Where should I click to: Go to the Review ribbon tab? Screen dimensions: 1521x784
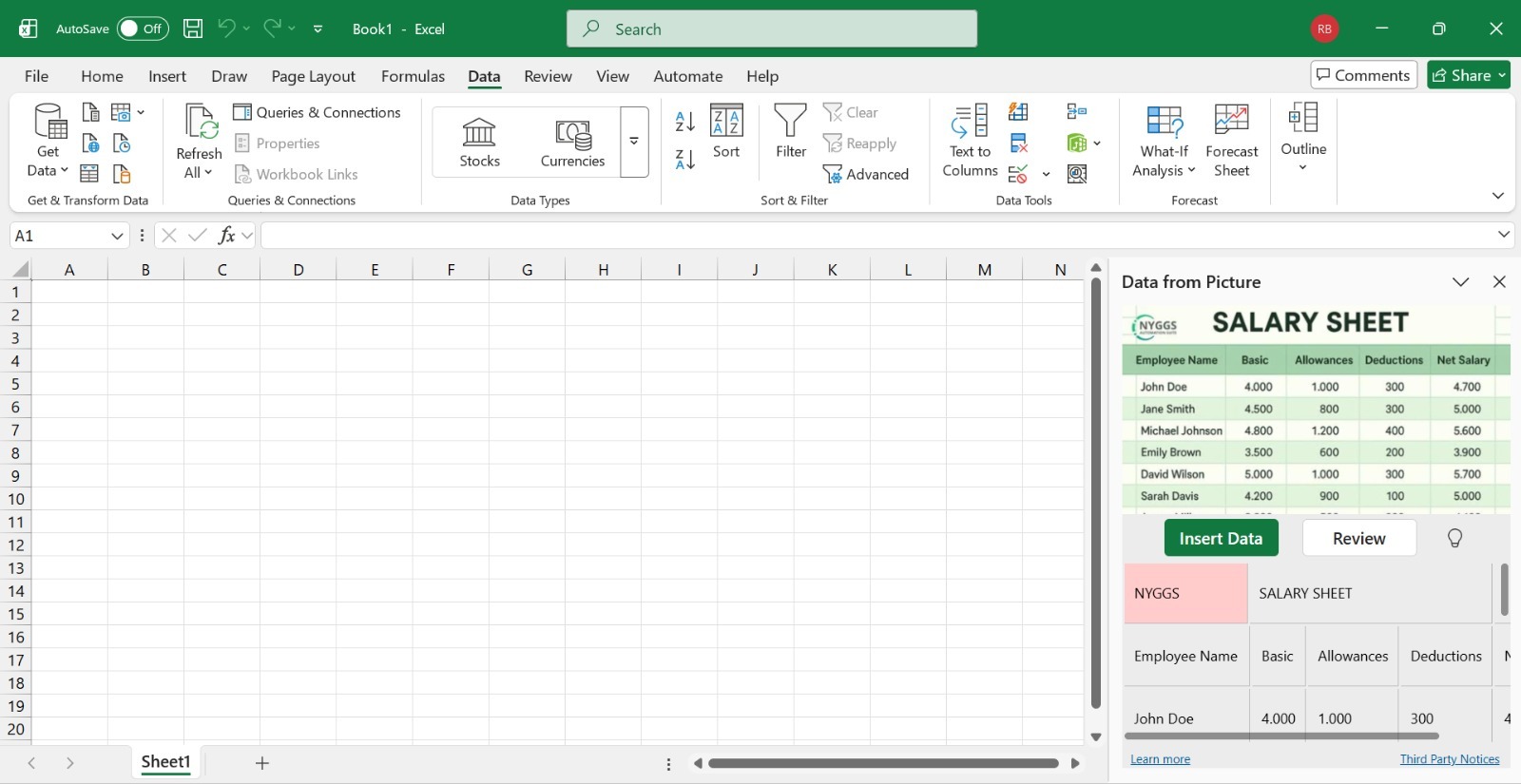[x=548, y=76]
